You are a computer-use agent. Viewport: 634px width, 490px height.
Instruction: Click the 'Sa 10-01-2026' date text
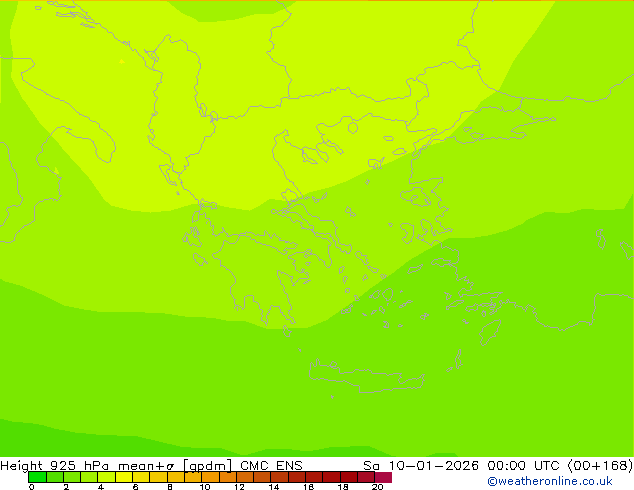421,466
